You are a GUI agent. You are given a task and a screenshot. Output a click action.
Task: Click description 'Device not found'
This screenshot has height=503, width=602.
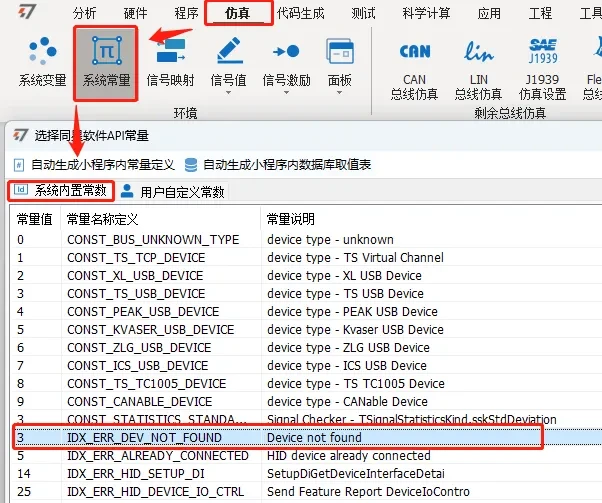coord(314,438)
